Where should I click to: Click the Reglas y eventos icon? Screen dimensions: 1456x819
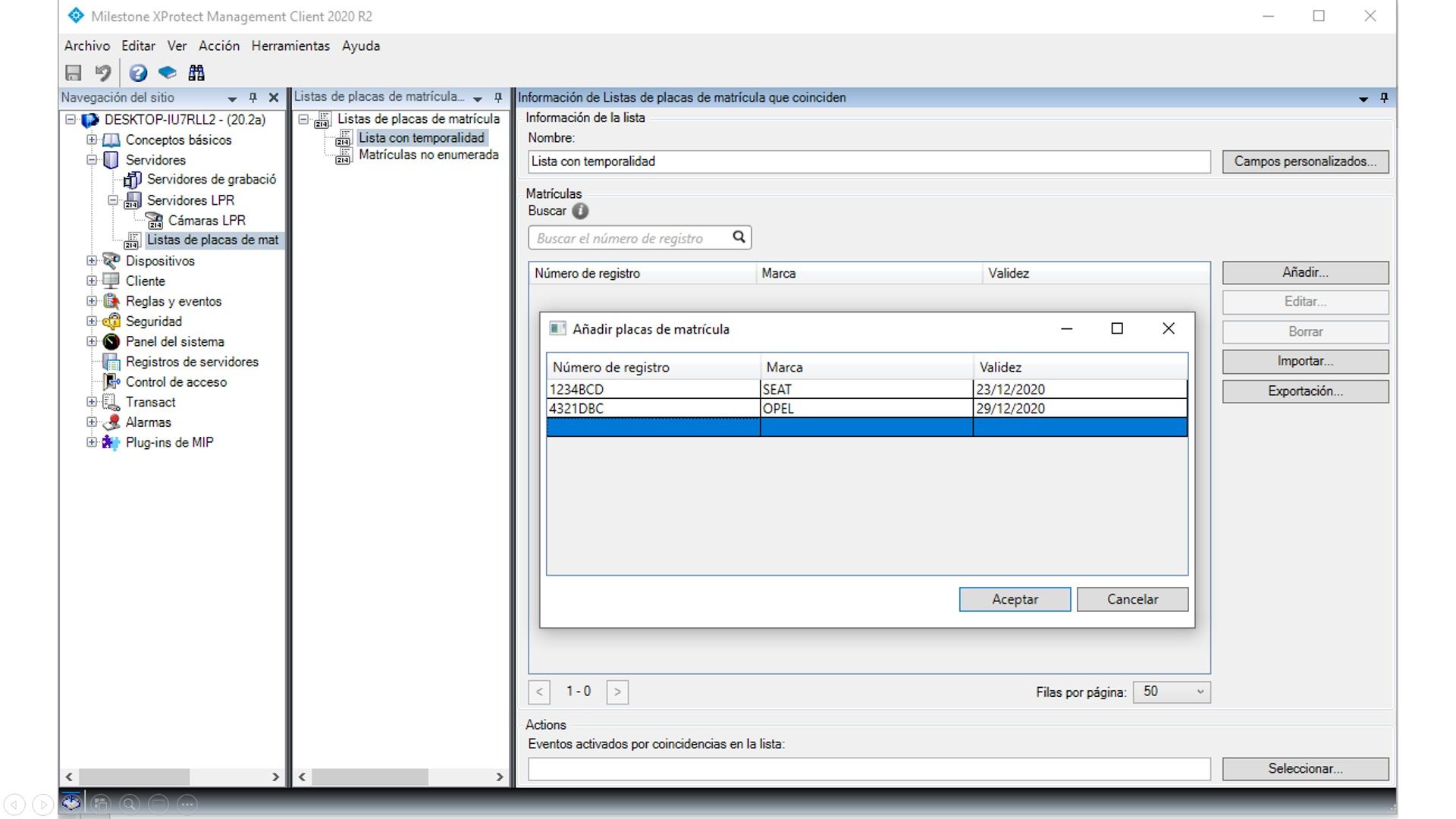(111, 302)
